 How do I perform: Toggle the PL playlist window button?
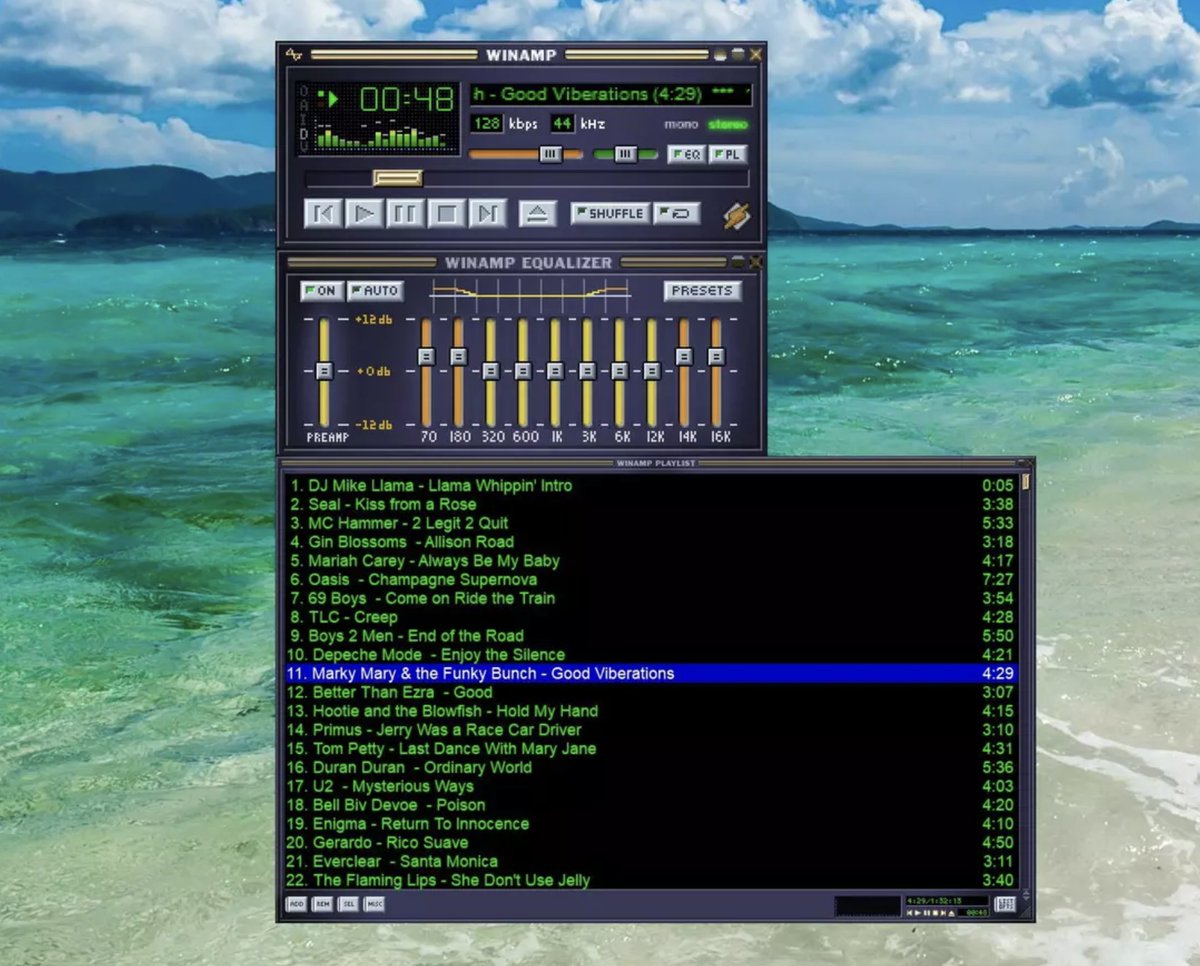point(728,154)
